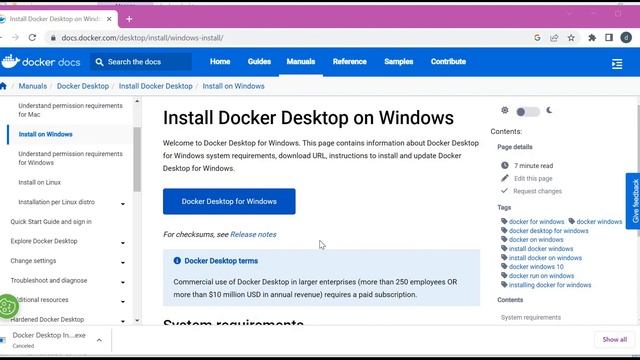The image size is (640, 360).
Task: Click Show all downloads button
Action: tap(615, 340)
